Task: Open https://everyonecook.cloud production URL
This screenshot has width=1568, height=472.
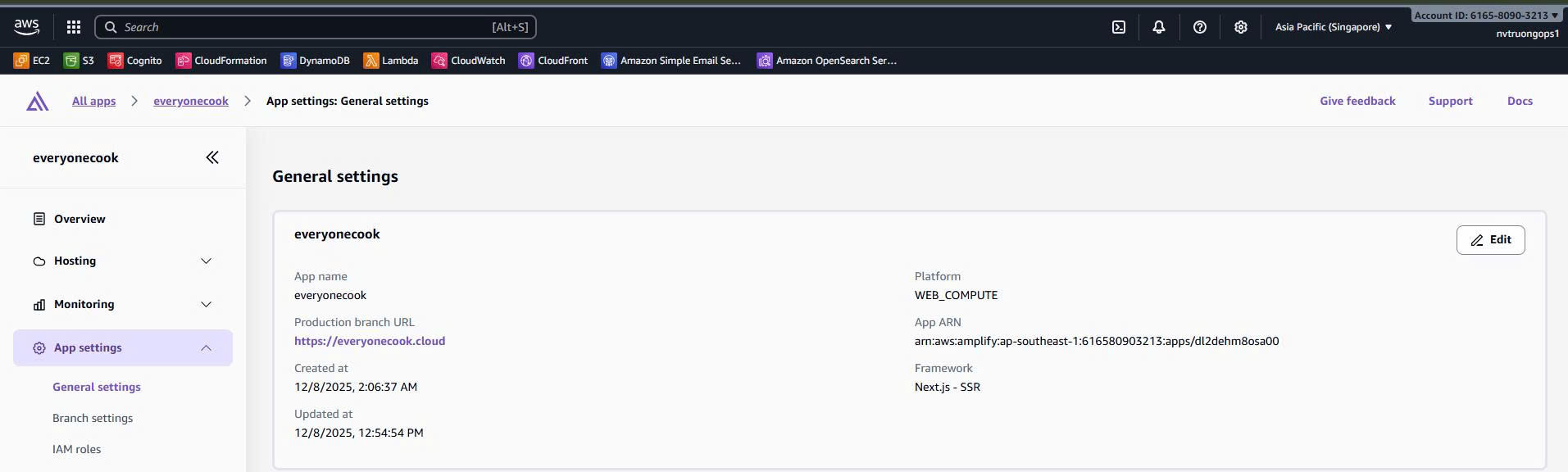Action: [x=370, y=341]
